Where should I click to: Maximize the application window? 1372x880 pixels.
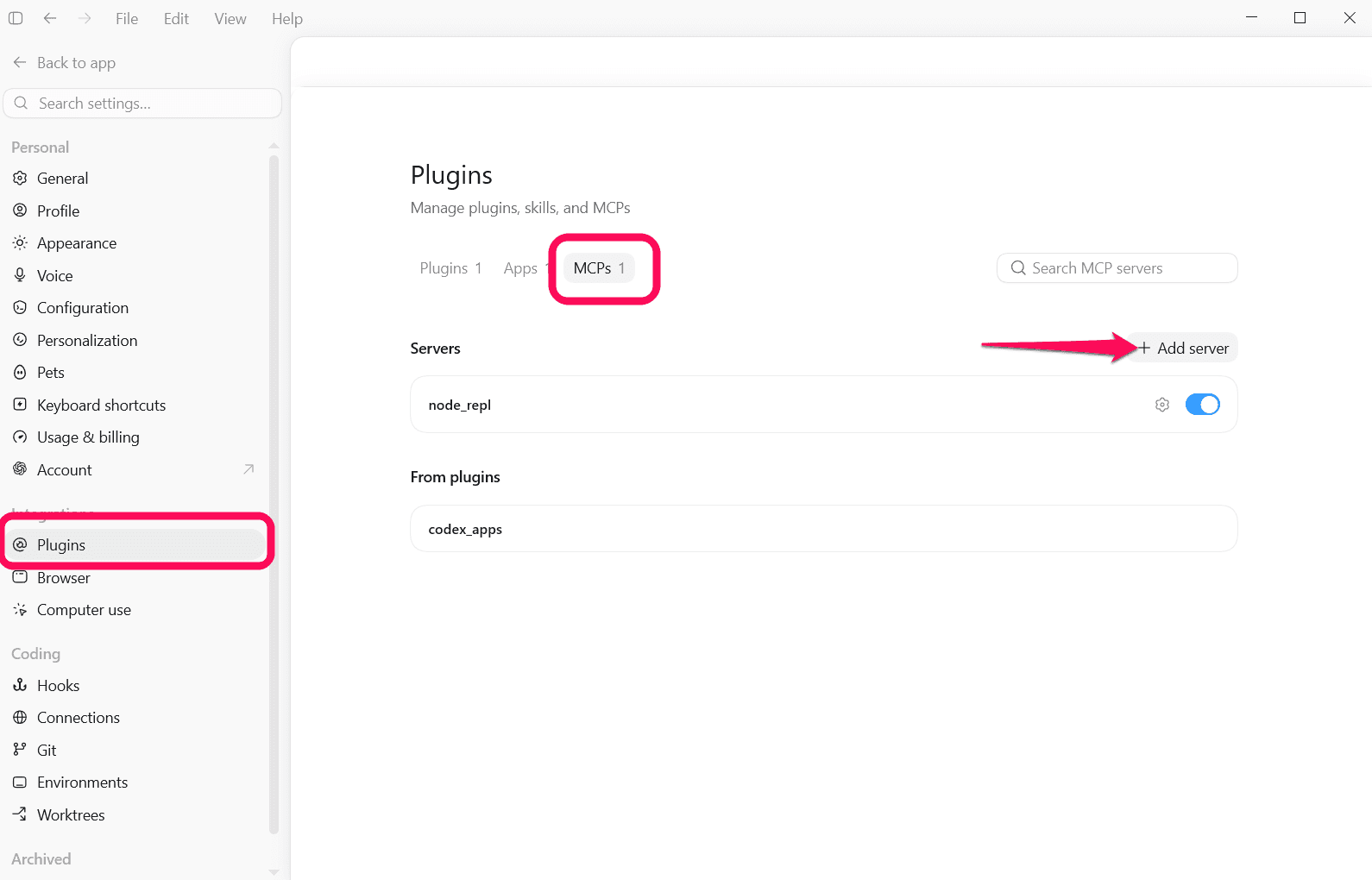coord(1300,18)
